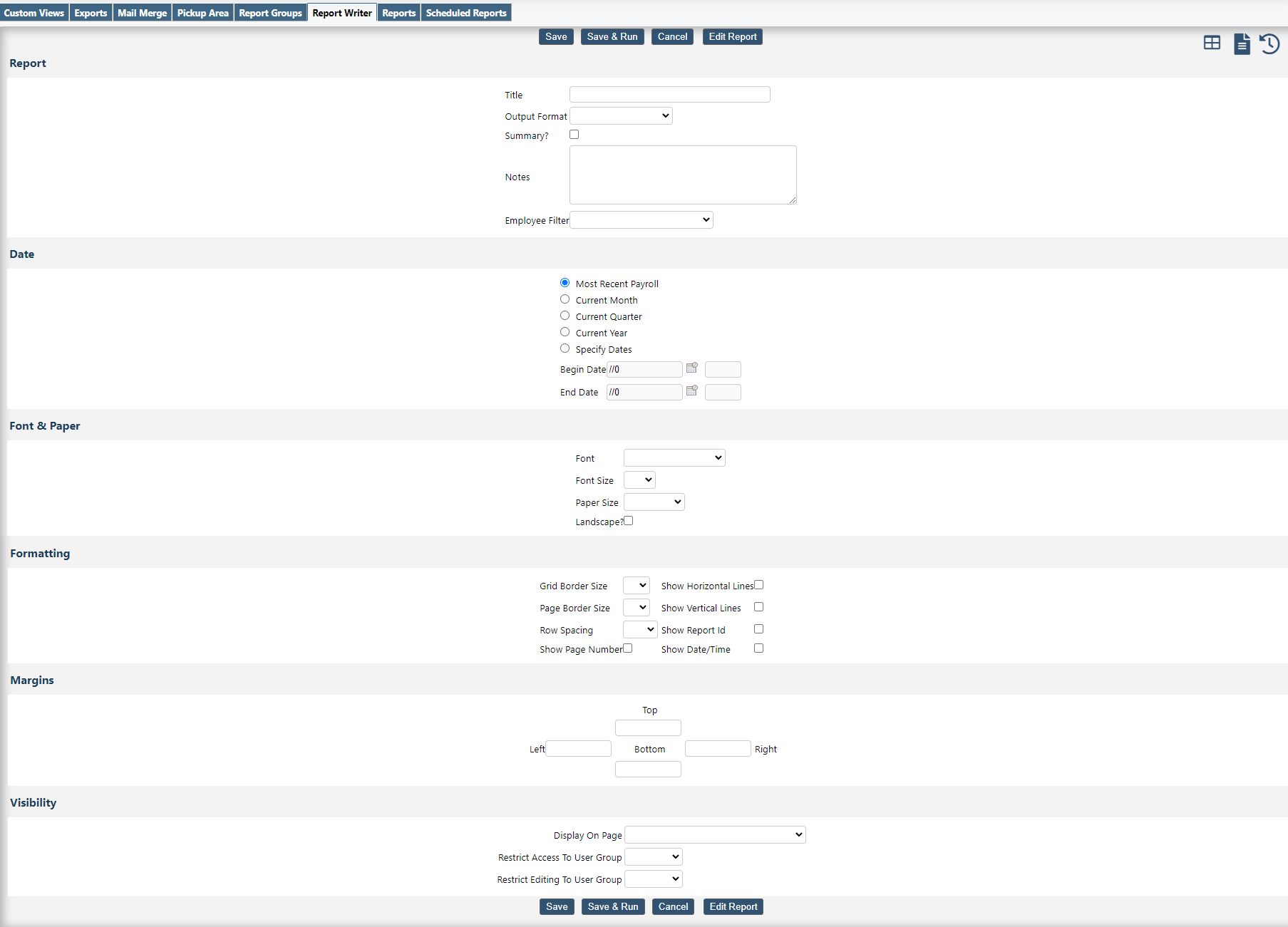Focus the Top margin field
Viewport: 1288px width, 927px height.
[648, 728]
